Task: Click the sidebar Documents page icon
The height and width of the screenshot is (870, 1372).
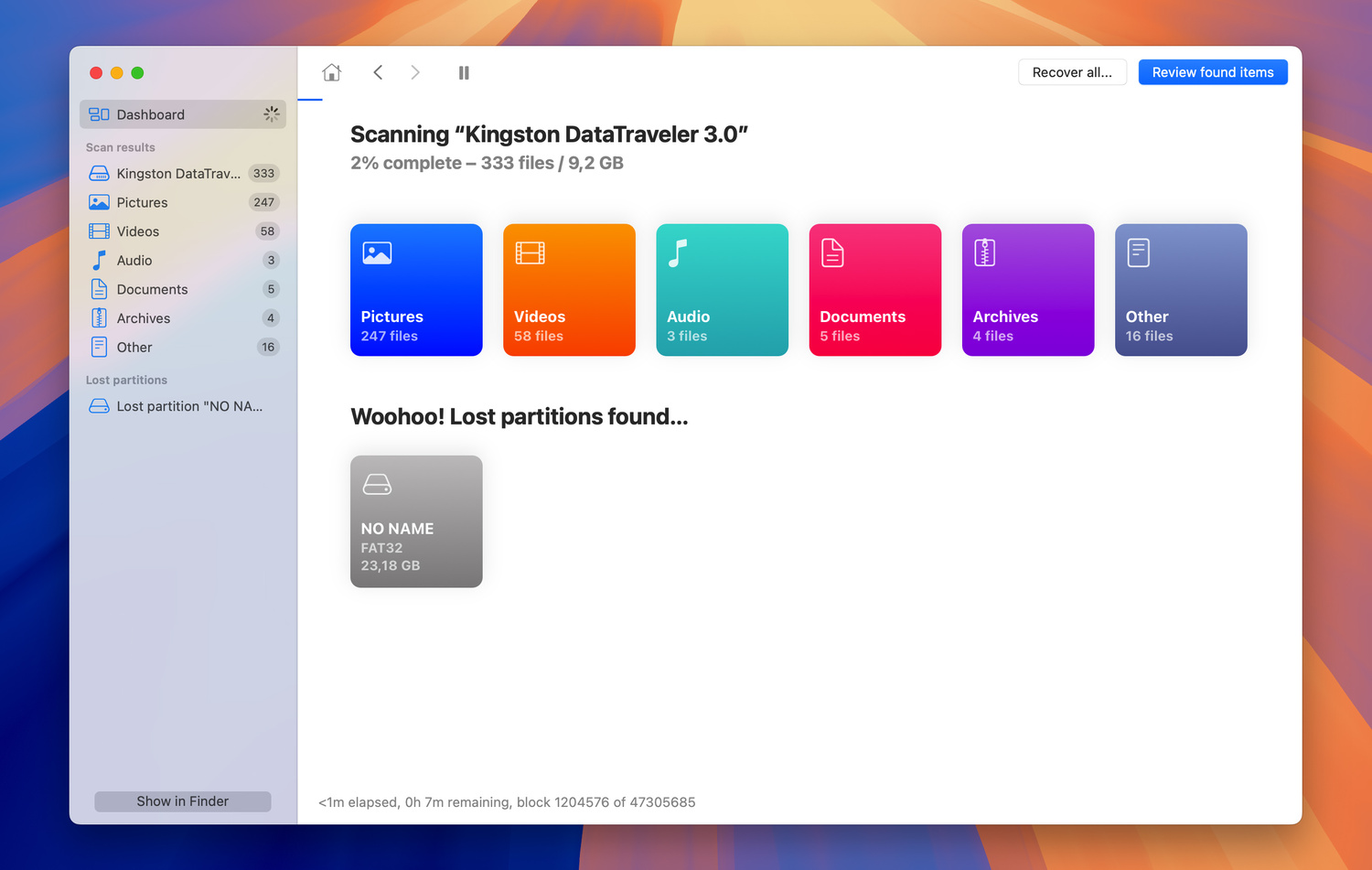Action: (99, 289)
